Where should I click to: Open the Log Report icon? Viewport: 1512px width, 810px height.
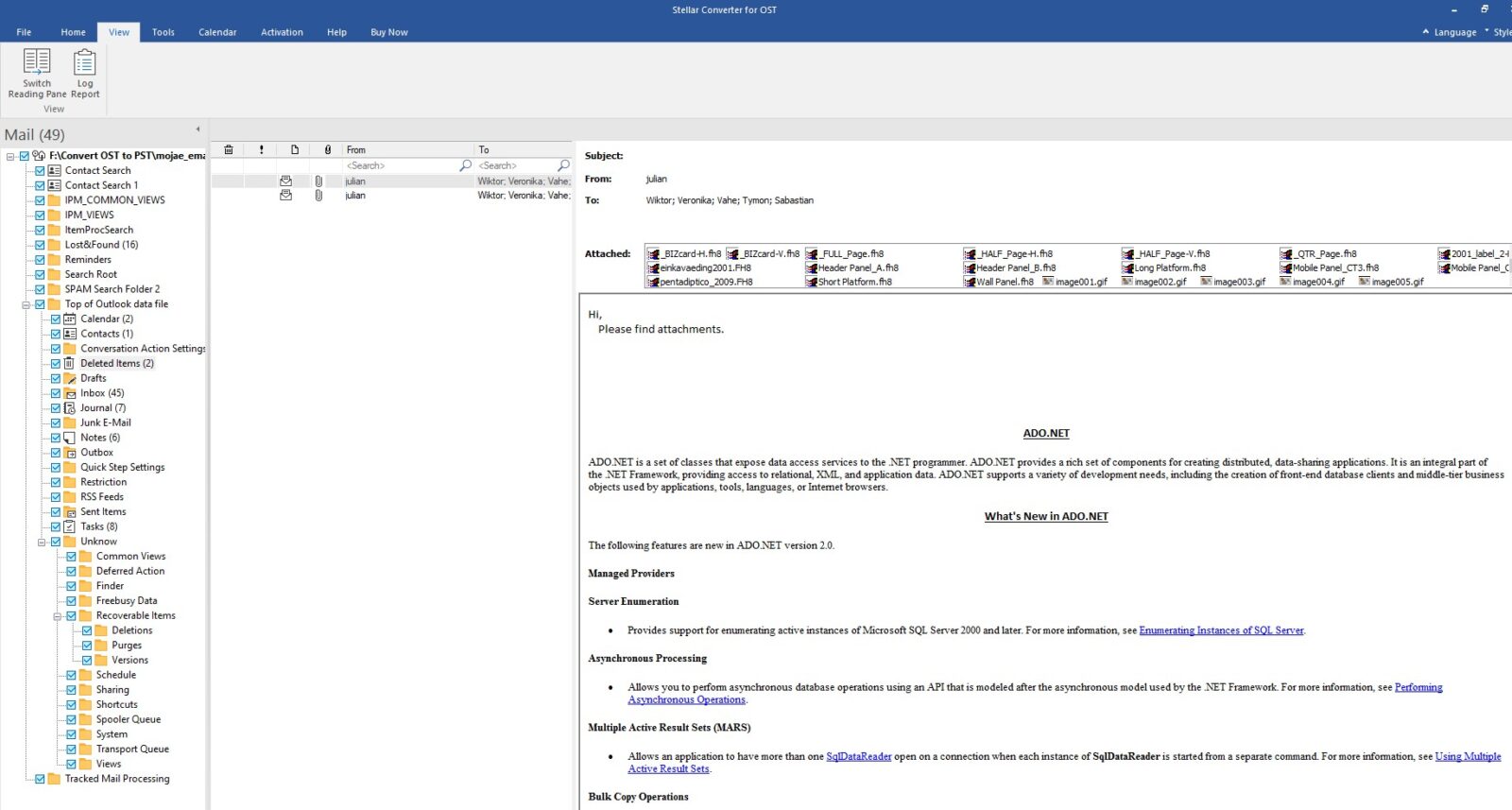[x=85, y=63]
